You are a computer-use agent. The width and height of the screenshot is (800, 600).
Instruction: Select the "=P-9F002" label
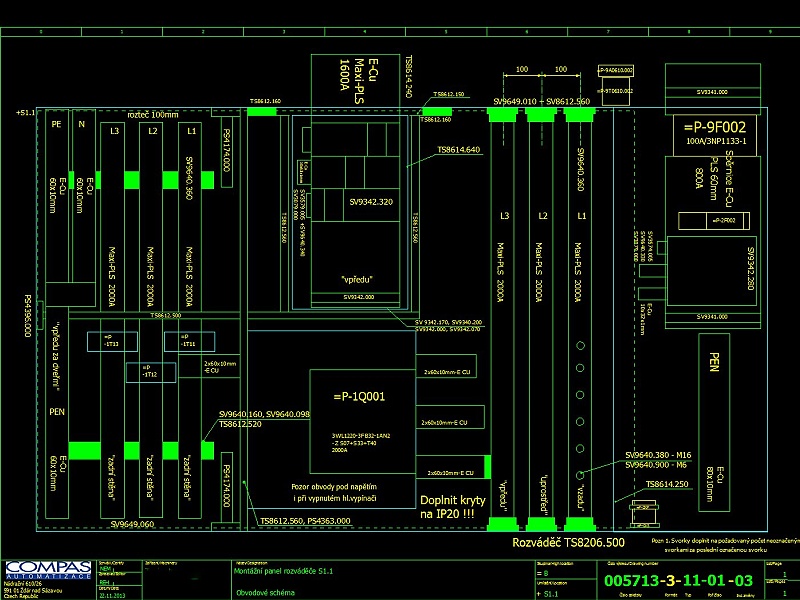(715, 127)
